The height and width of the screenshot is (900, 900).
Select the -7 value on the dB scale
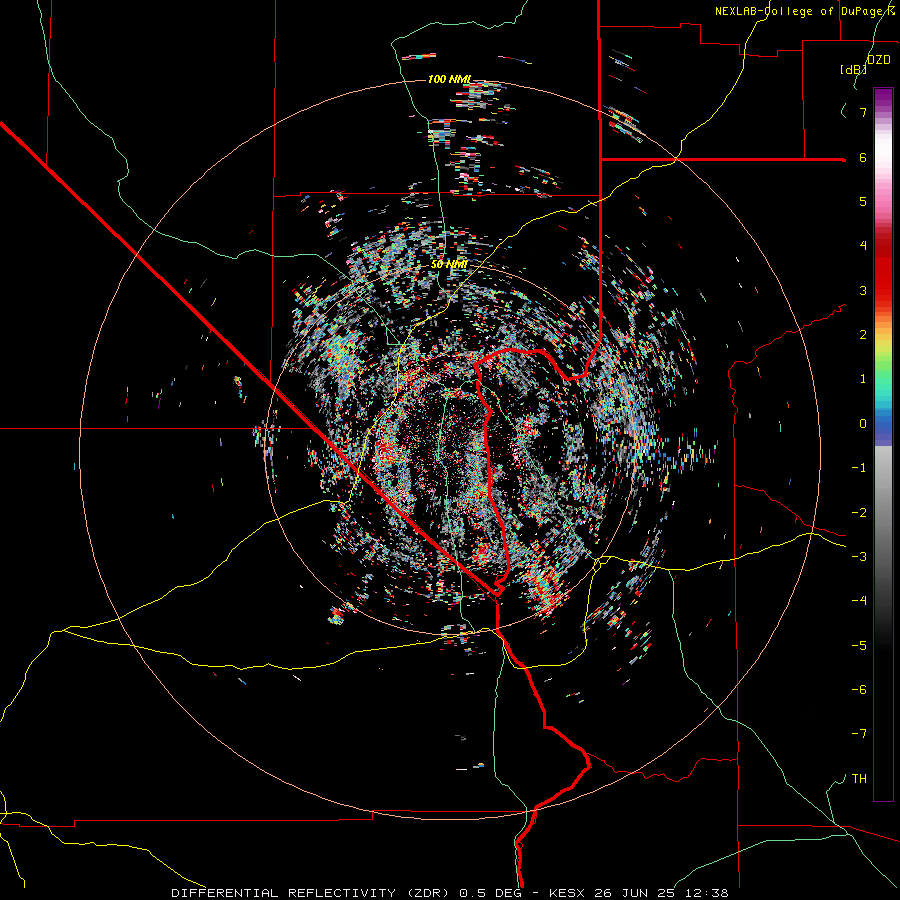(859, 734)
